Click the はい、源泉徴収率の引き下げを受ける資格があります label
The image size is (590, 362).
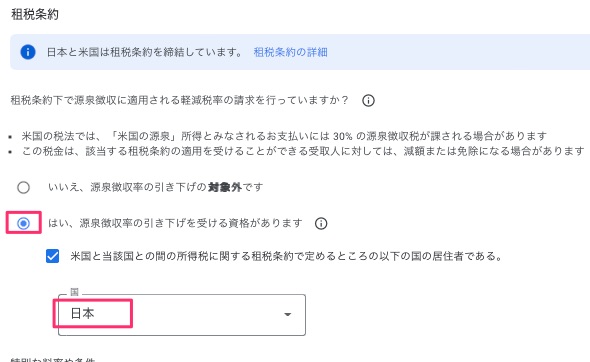pos(175,224)
